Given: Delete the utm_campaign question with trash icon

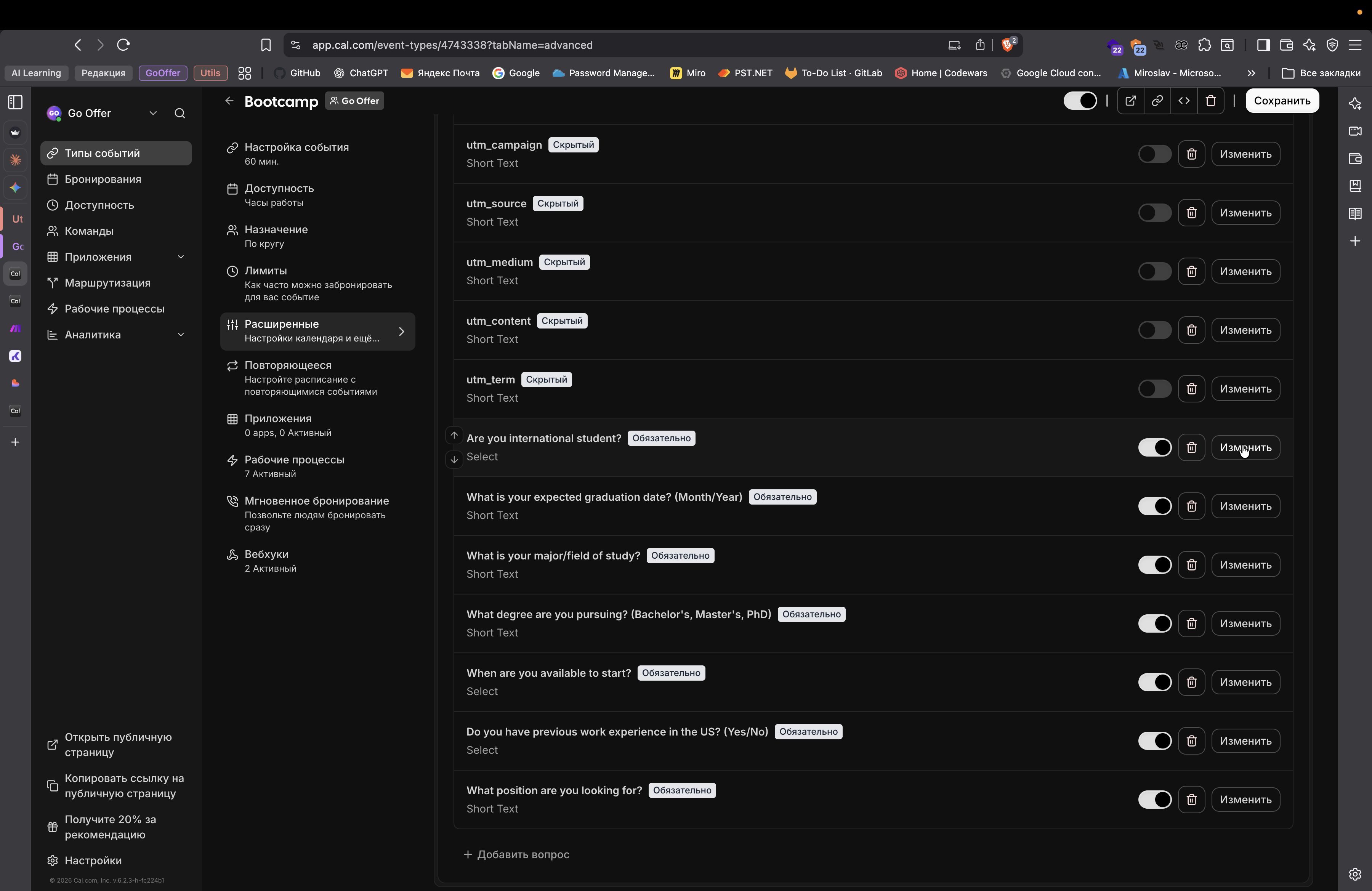Looking at the screenshot, I should [x=1191, y=154].
